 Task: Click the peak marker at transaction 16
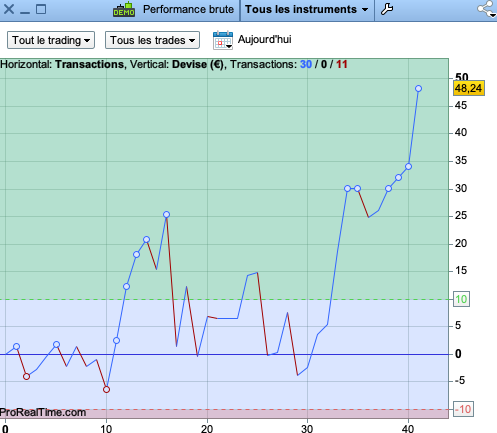click(166, 214)
